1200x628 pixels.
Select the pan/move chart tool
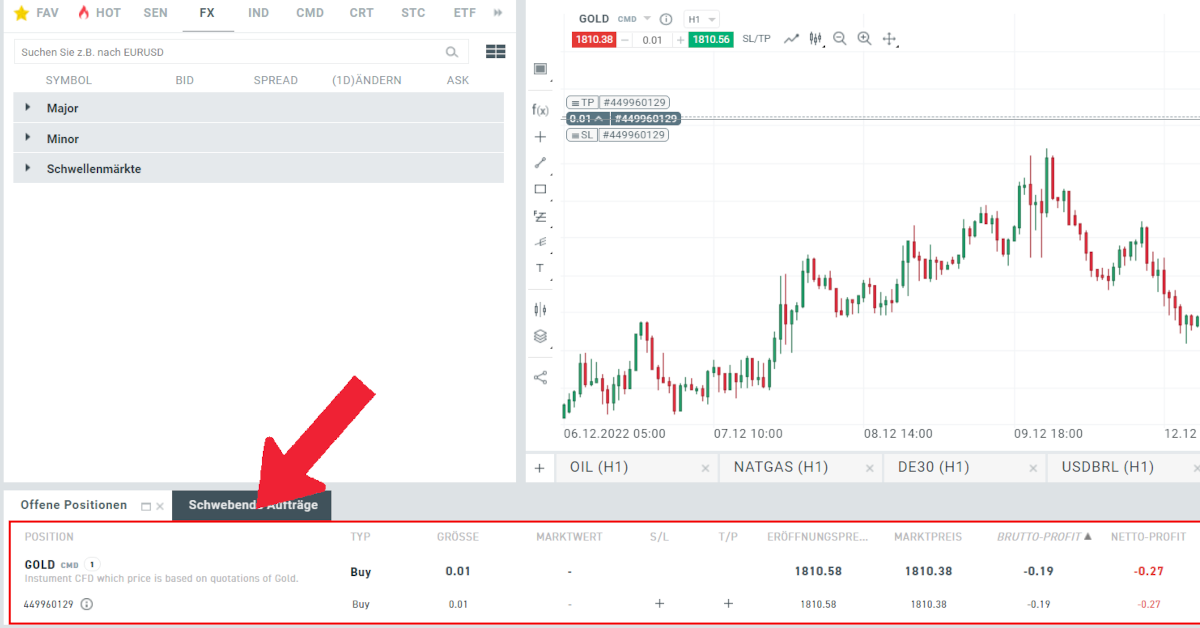(888, 38)
